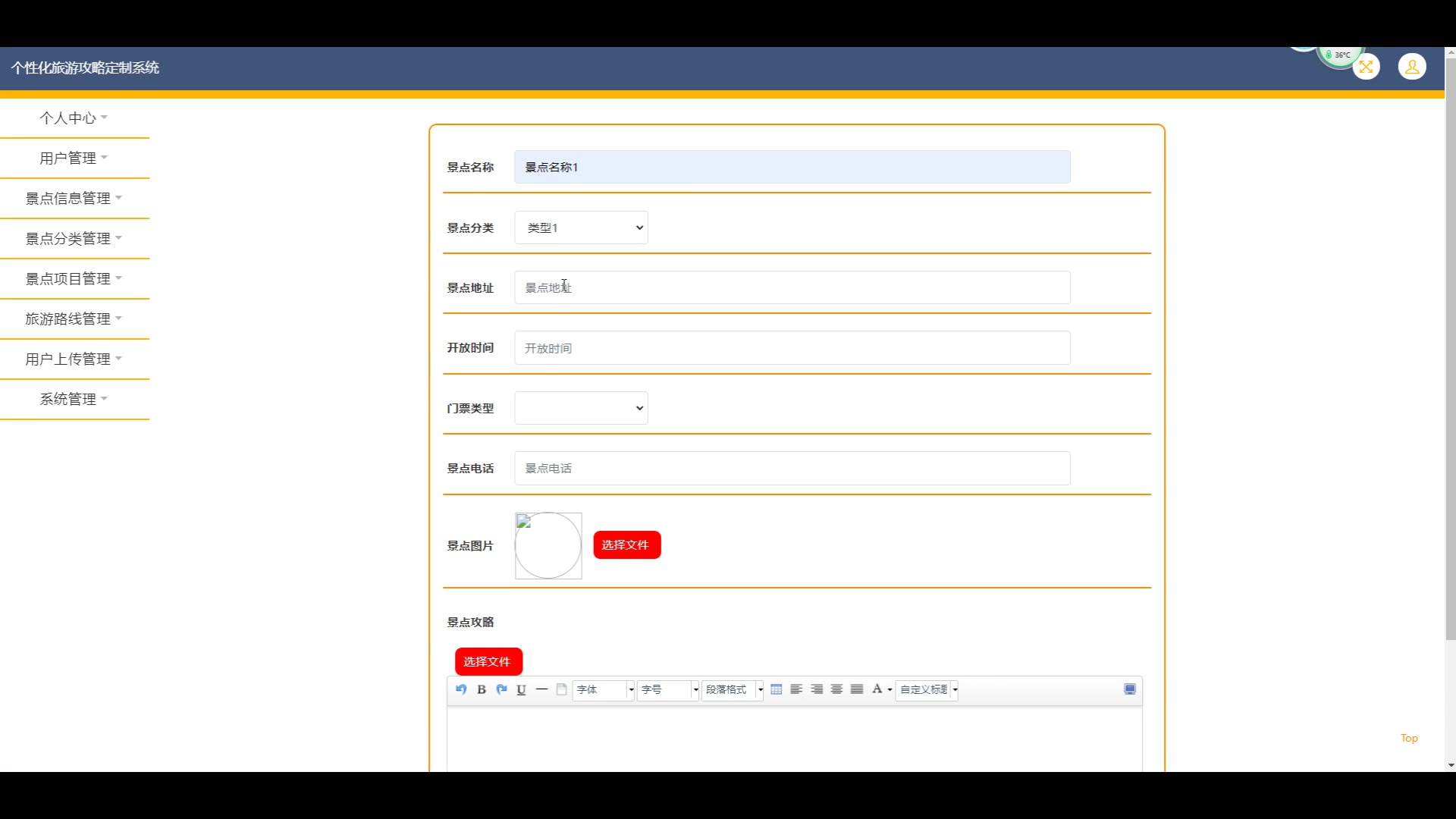
Task: Align text left in editor
Action: click(x=796, y=689)
